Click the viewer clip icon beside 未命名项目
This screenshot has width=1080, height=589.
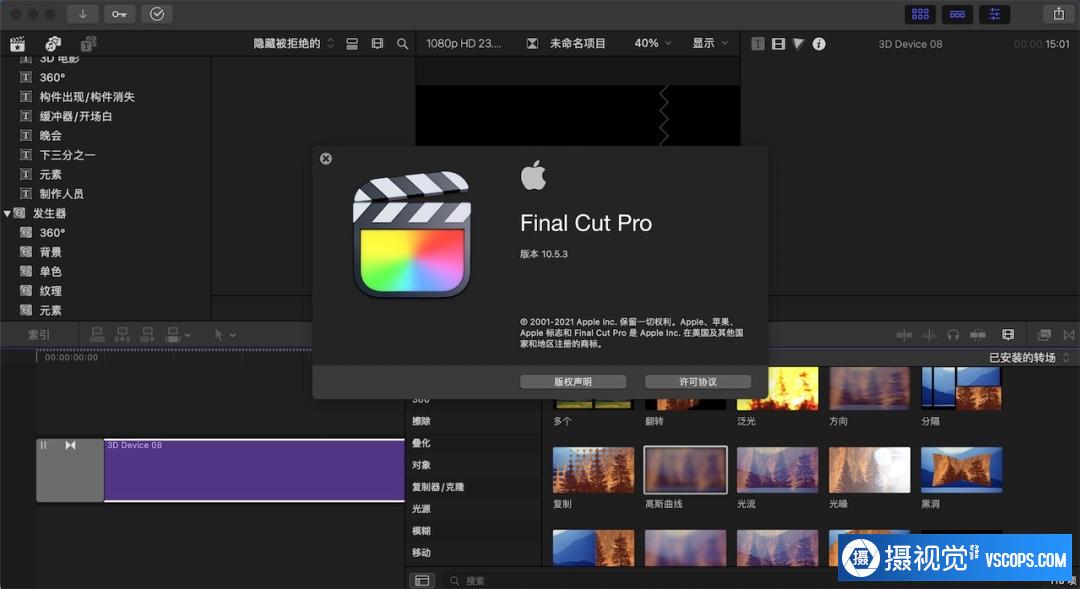click(x=532, y=43)
